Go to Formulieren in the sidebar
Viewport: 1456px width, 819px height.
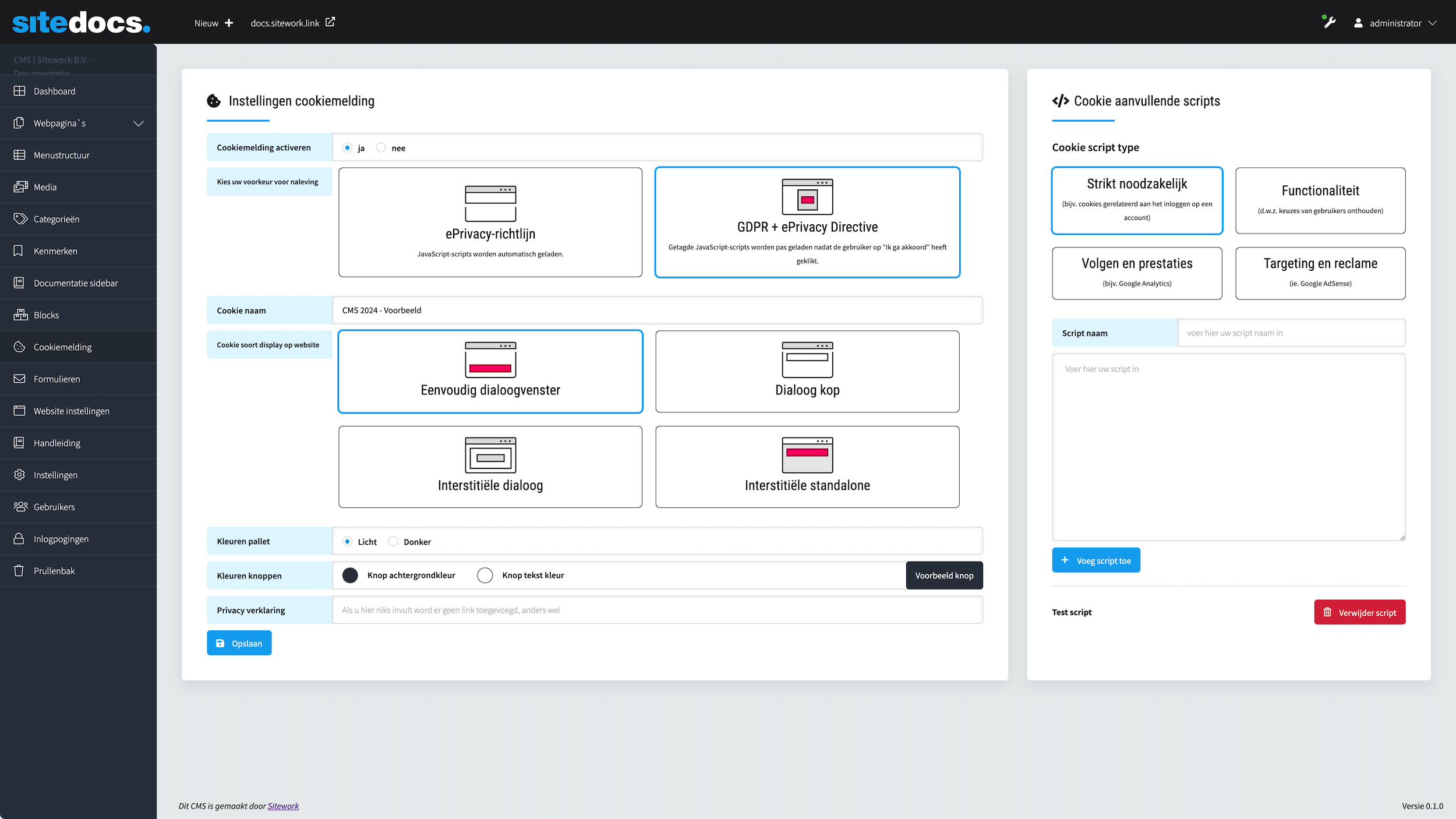tap(56, 379)
